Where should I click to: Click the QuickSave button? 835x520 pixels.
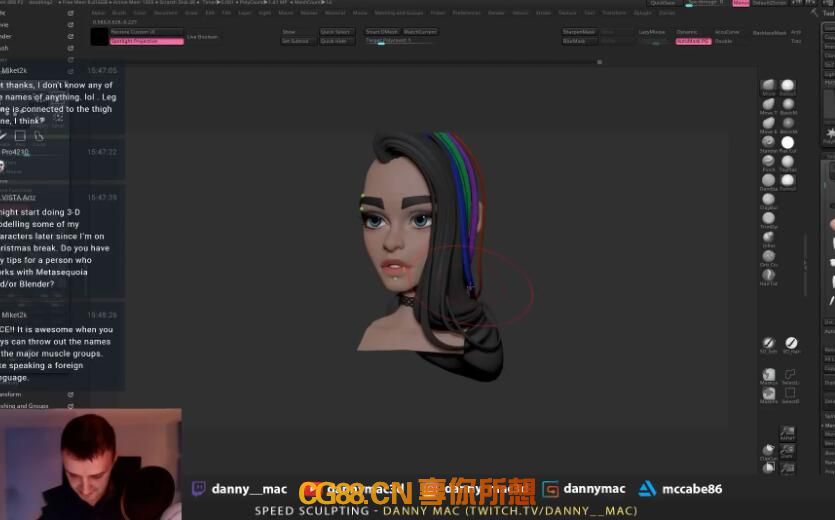tap(664, 3)
